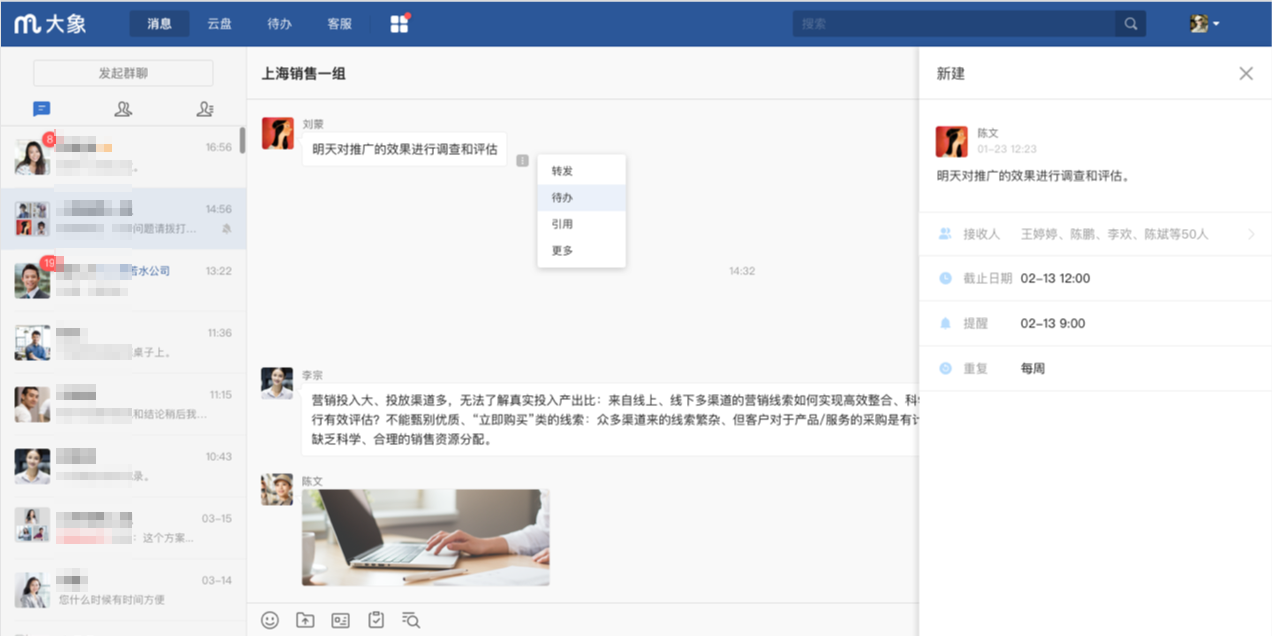Open conversation dated 03-14
The height and width of the screenshot is (636, 1272).
point(123,590)
